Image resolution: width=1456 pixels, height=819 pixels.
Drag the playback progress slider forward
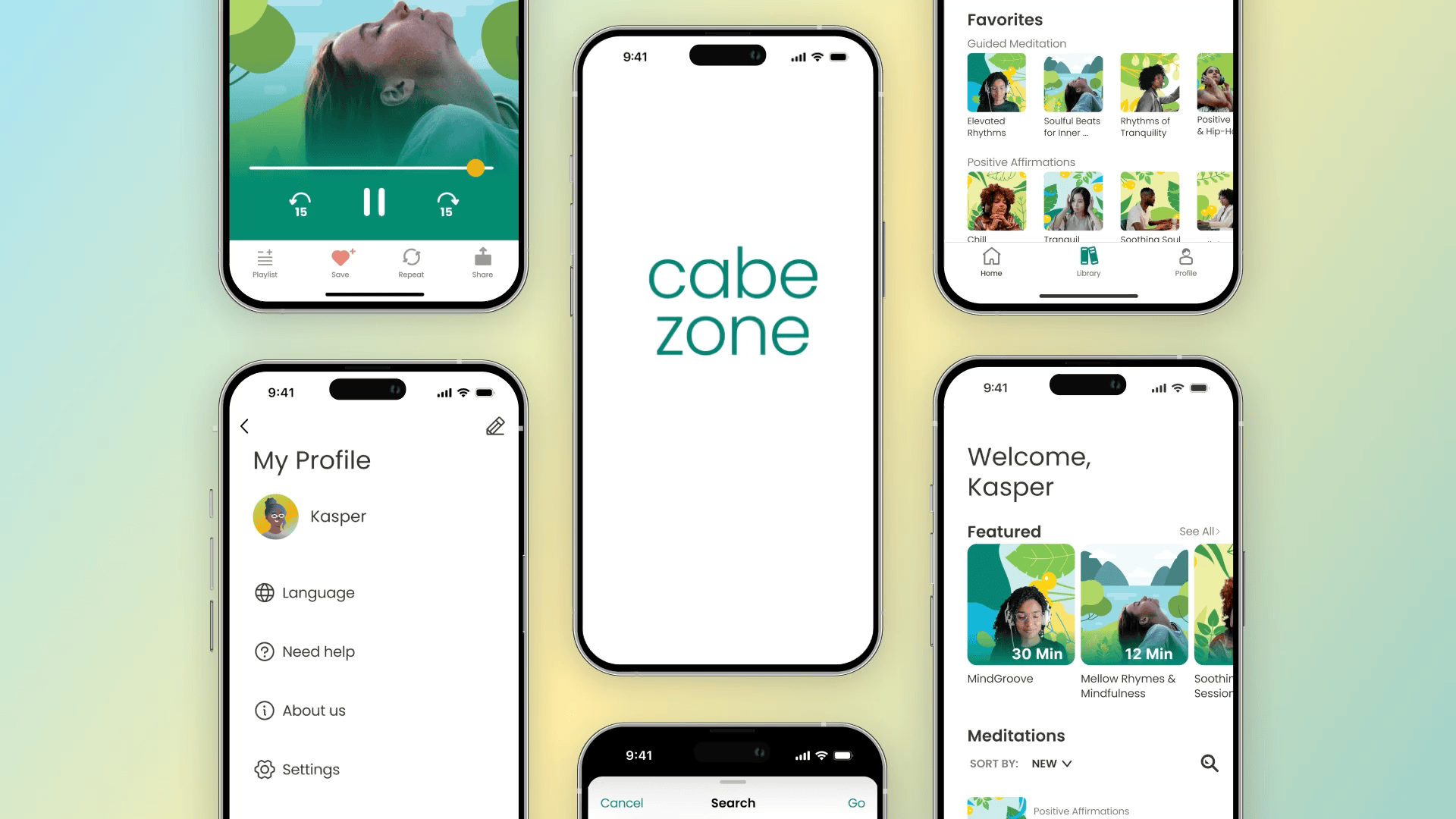click(x=476, y=167)
